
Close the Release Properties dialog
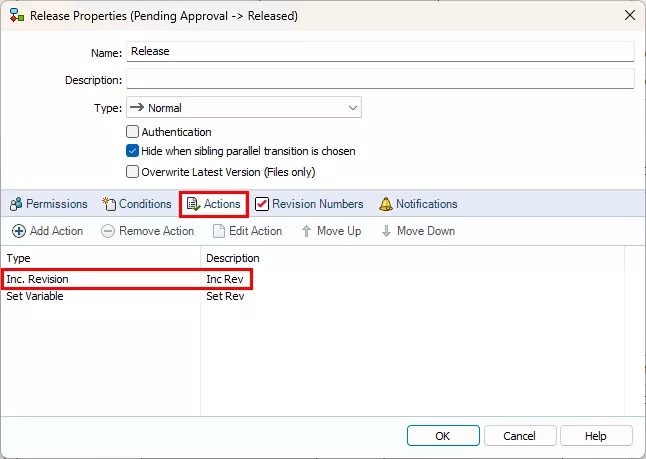[630, 15]
